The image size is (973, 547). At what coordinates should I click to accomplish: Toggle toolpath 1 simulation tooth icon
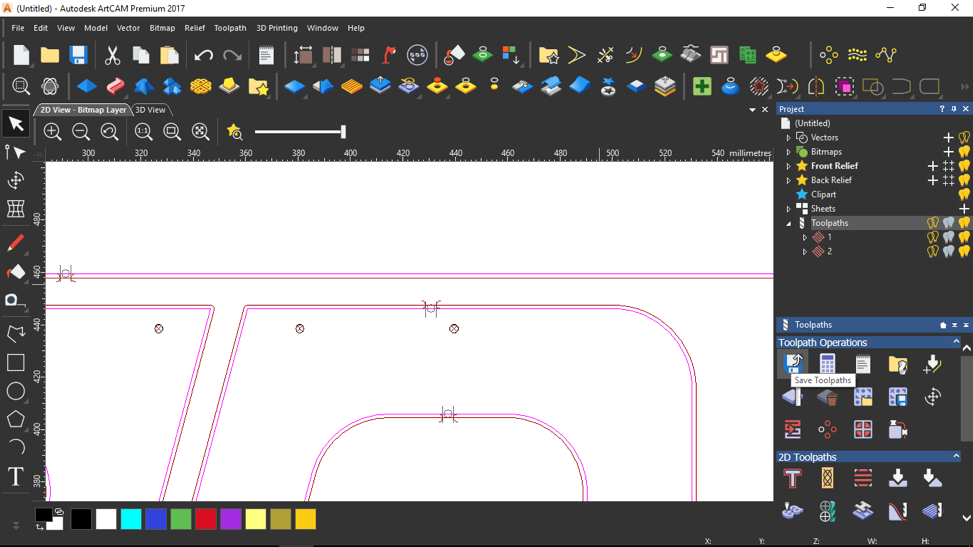click(948, 237)
